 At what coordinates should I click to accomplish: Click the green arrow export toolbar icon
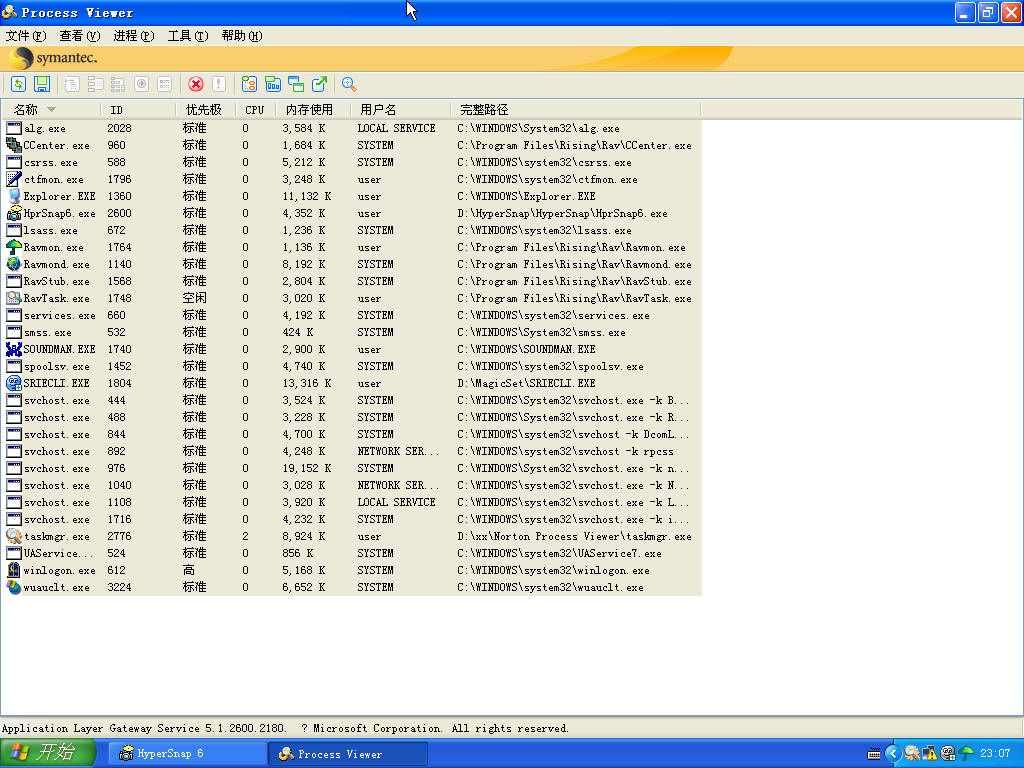(x=319, y=84)
